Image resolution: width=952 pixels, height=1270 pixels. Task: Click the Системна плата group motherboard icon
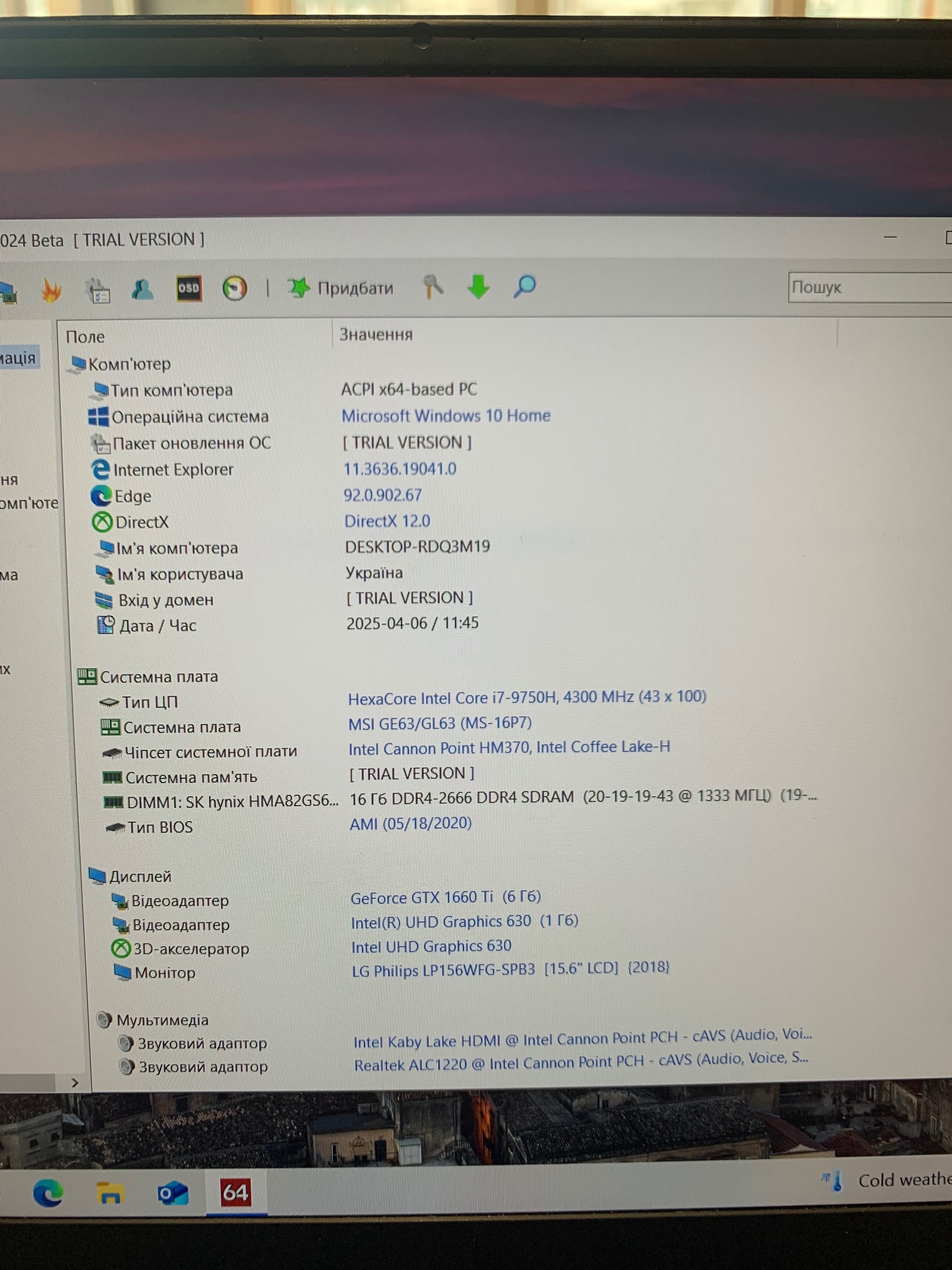pos(87,677)
